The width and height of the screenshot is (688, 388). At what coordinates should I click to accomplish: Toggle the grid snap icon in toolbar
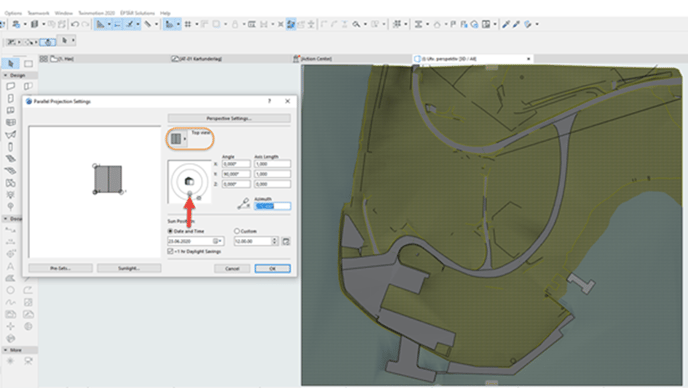point(188,24)
